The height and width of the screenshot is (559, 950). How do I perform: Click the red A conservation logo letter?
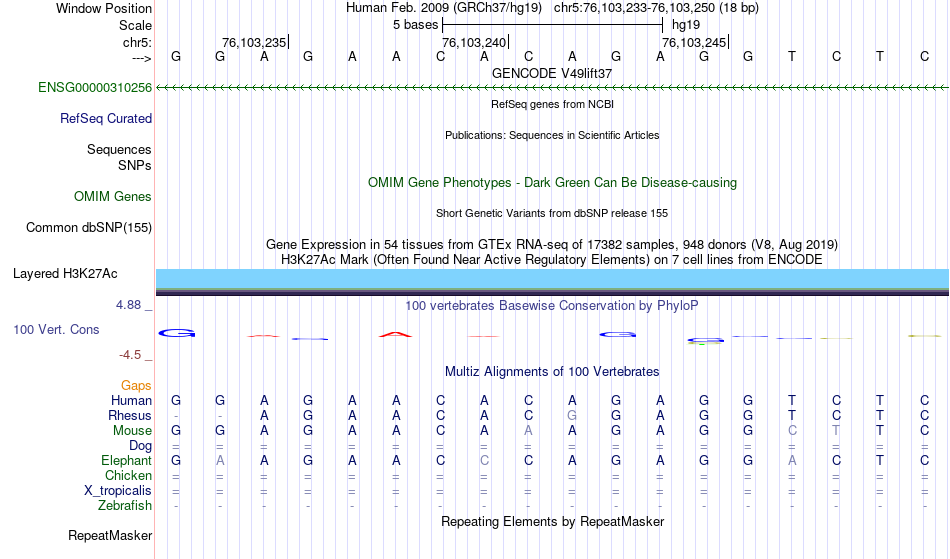[x=396, y=334]
